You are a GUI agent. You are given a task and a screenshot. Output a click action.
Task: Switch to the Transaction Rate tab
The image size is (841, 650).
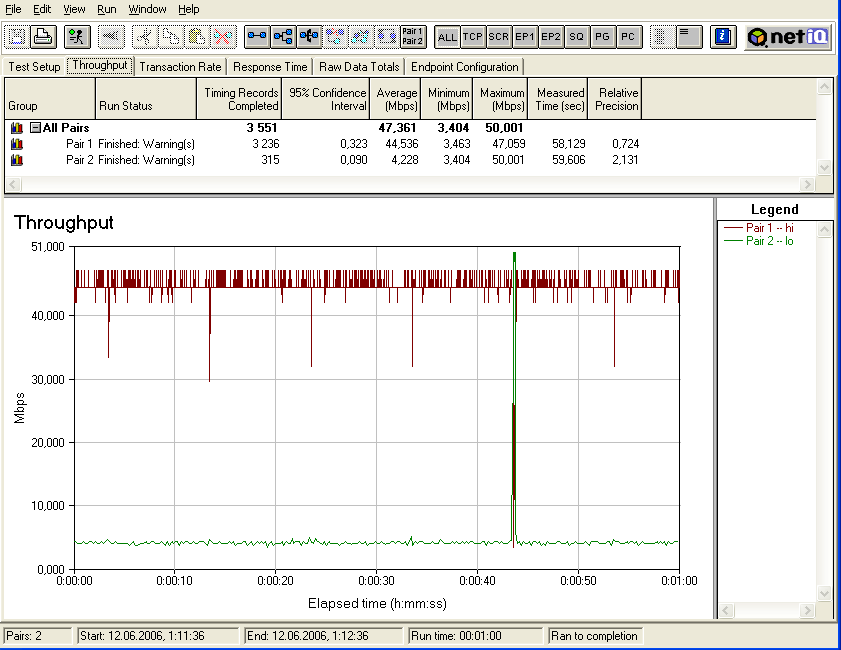180,67
